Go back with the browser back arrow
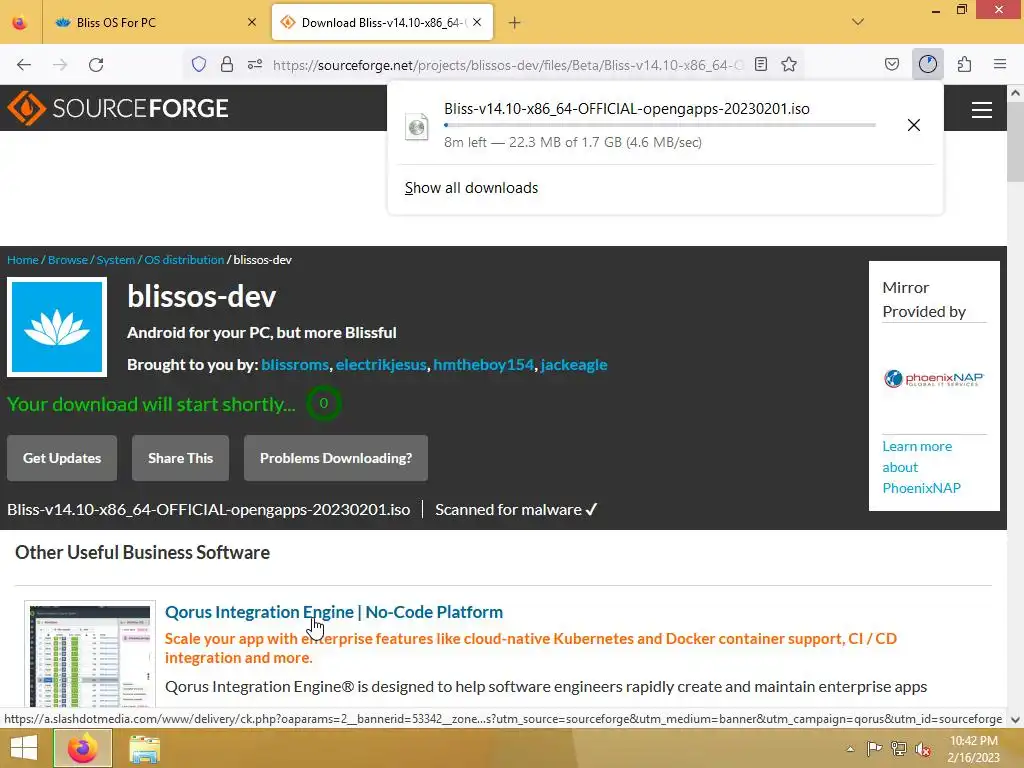The height and width of the screenshot is (768, 1024). [24, 65]
